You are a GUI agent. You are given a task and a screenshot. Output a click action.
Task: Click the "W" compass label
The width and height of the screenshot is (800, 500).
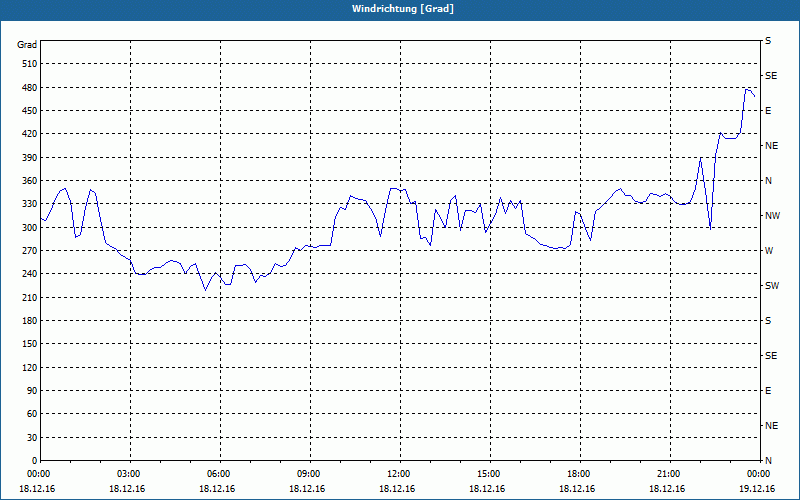(769, 251)
